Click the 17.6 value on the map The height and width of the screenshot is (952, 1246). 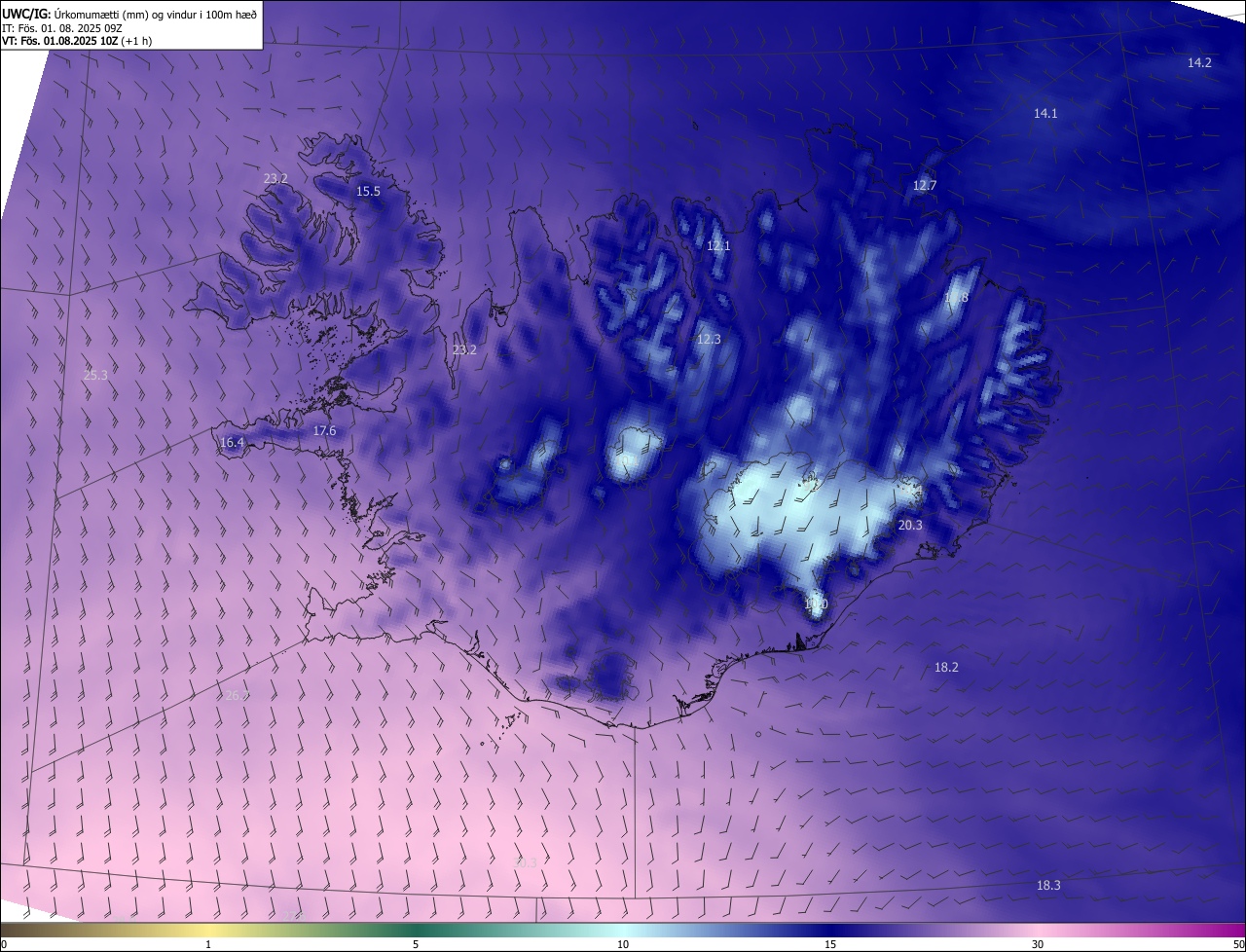tap(324, 430)
